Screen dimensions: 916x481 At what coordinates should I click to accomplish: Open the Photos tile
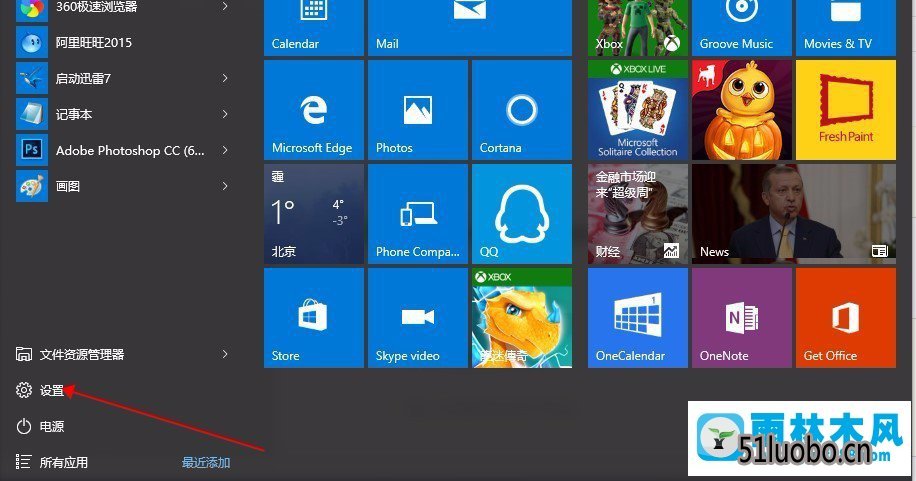coord(418,110)
